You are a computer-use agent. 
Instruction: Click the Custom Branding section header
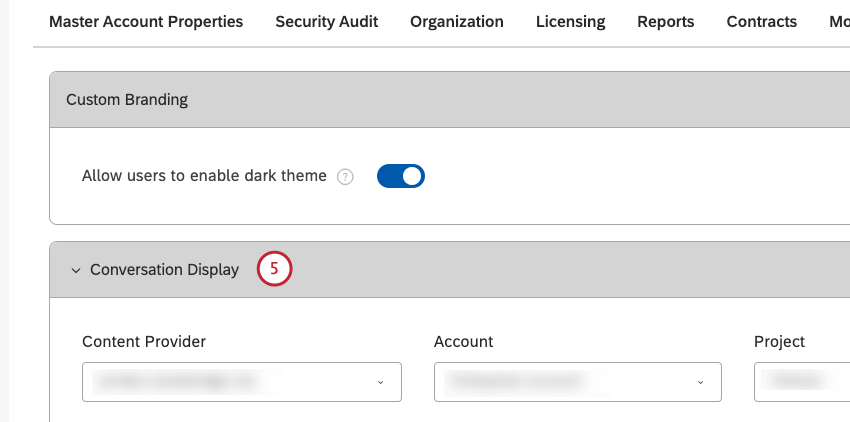127,99
